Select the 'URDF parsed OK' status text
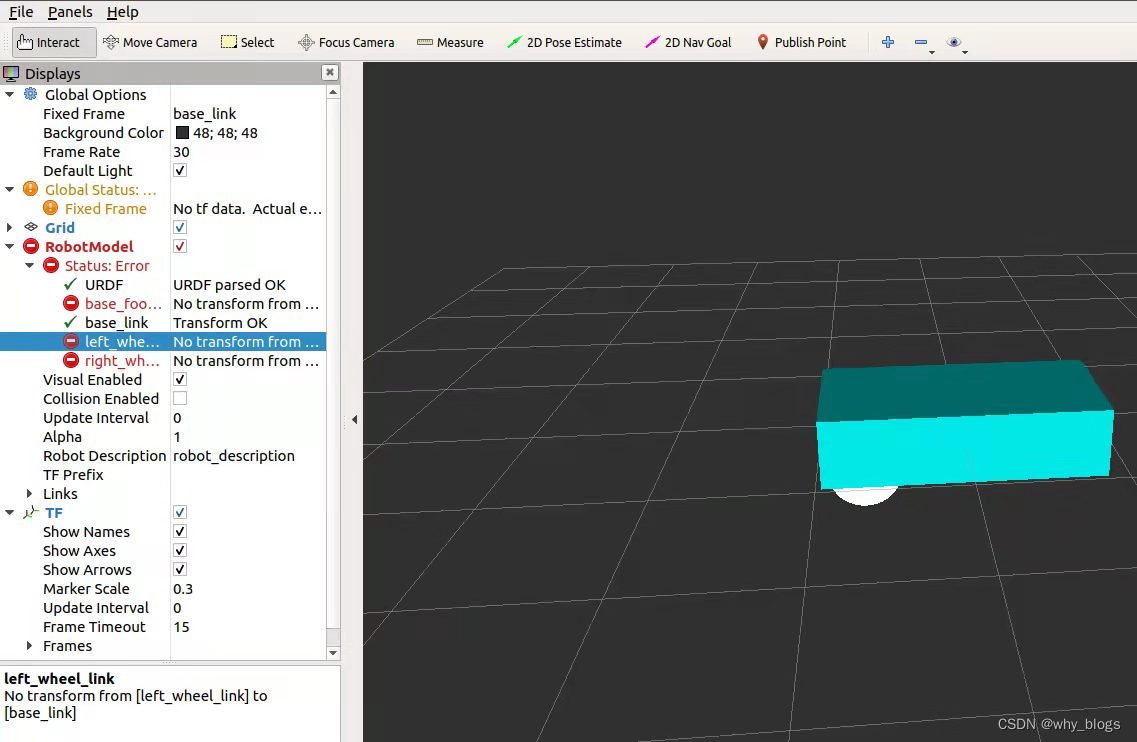 tap(229, 284)
